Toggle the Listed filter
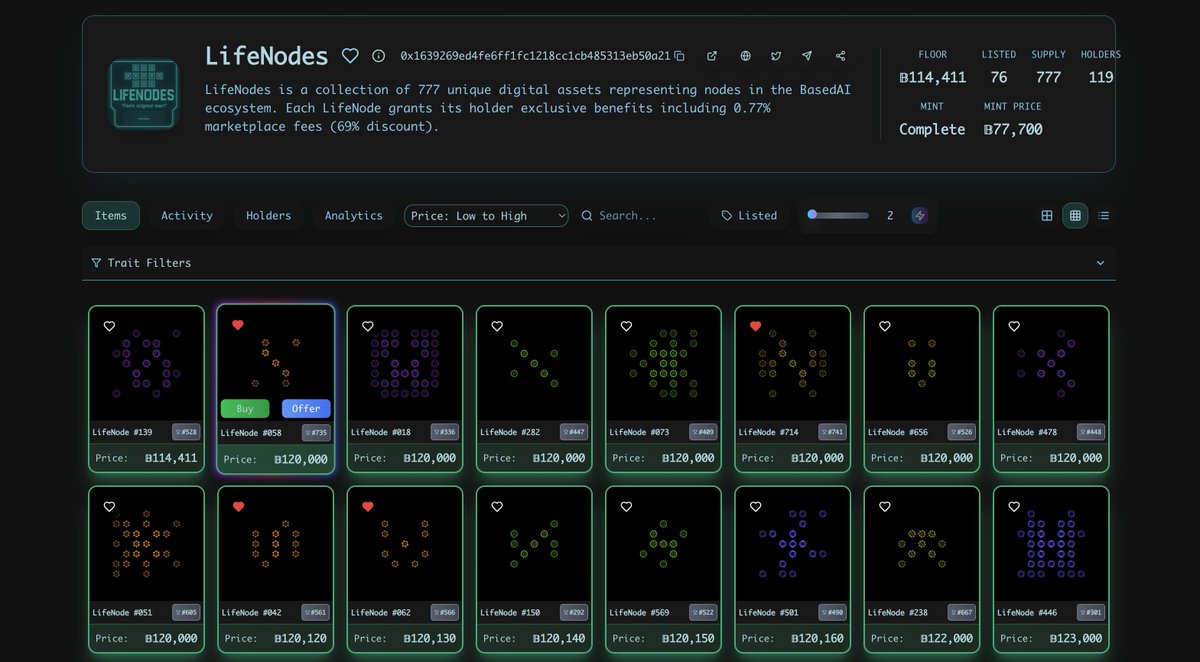The width and height of the screenshot is (1200, 662). (x=750, y=215)
